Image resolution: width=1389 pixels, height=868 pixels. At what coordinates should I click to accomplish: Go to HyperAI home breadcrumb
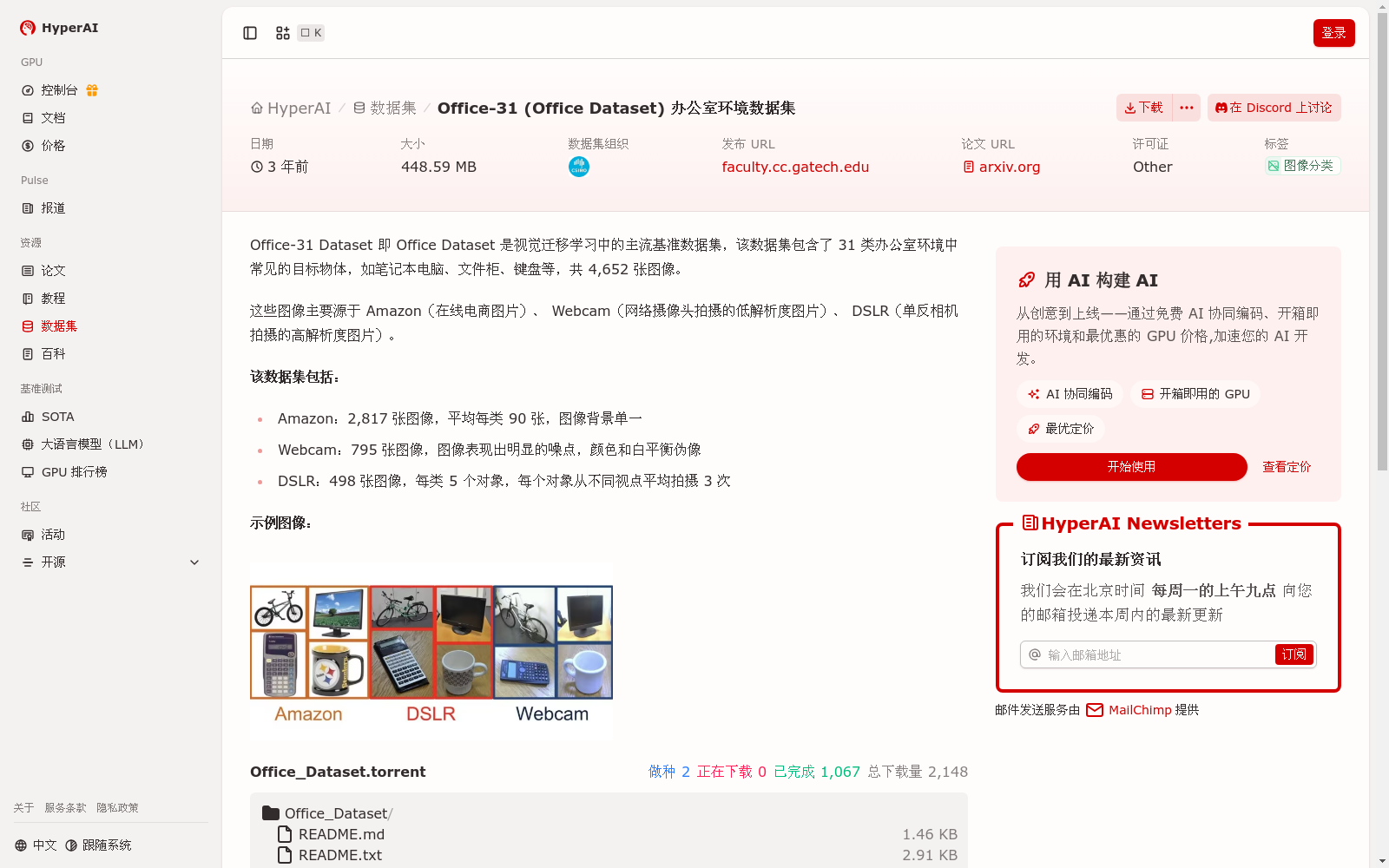pos(291,108)
